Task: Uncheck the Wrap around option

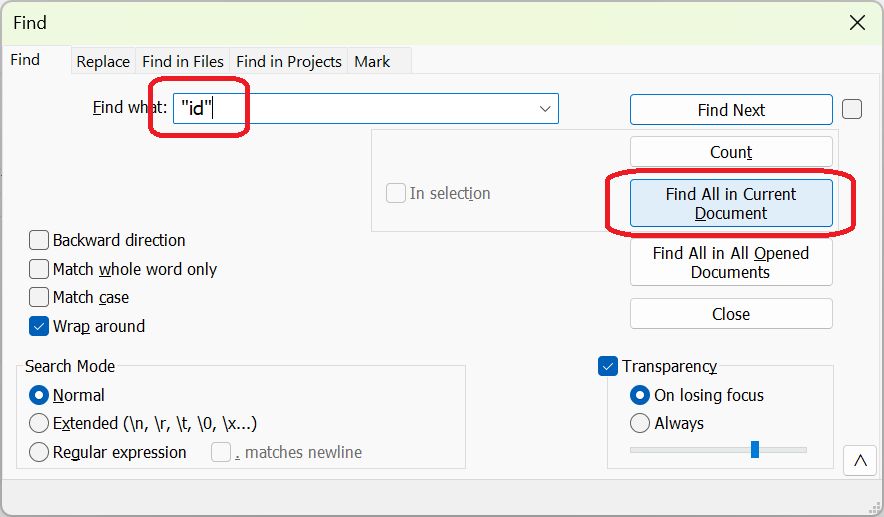Action: coord(39,326)
